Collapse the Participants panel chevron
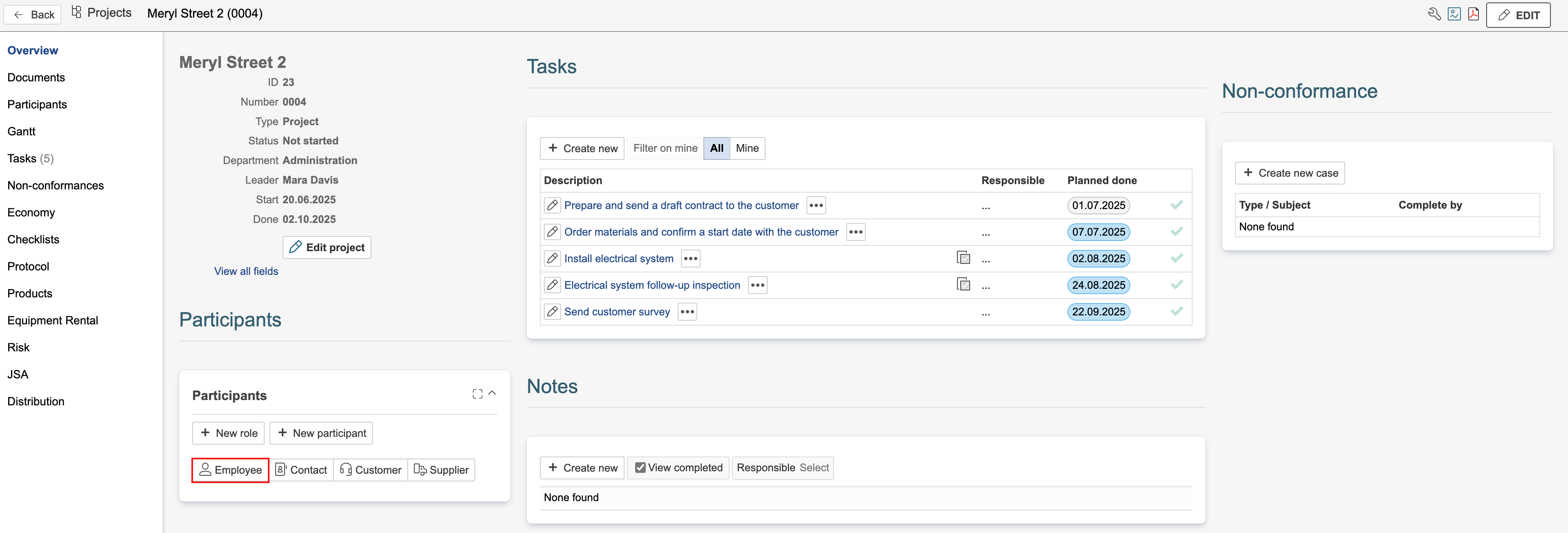 click(492, 394)
